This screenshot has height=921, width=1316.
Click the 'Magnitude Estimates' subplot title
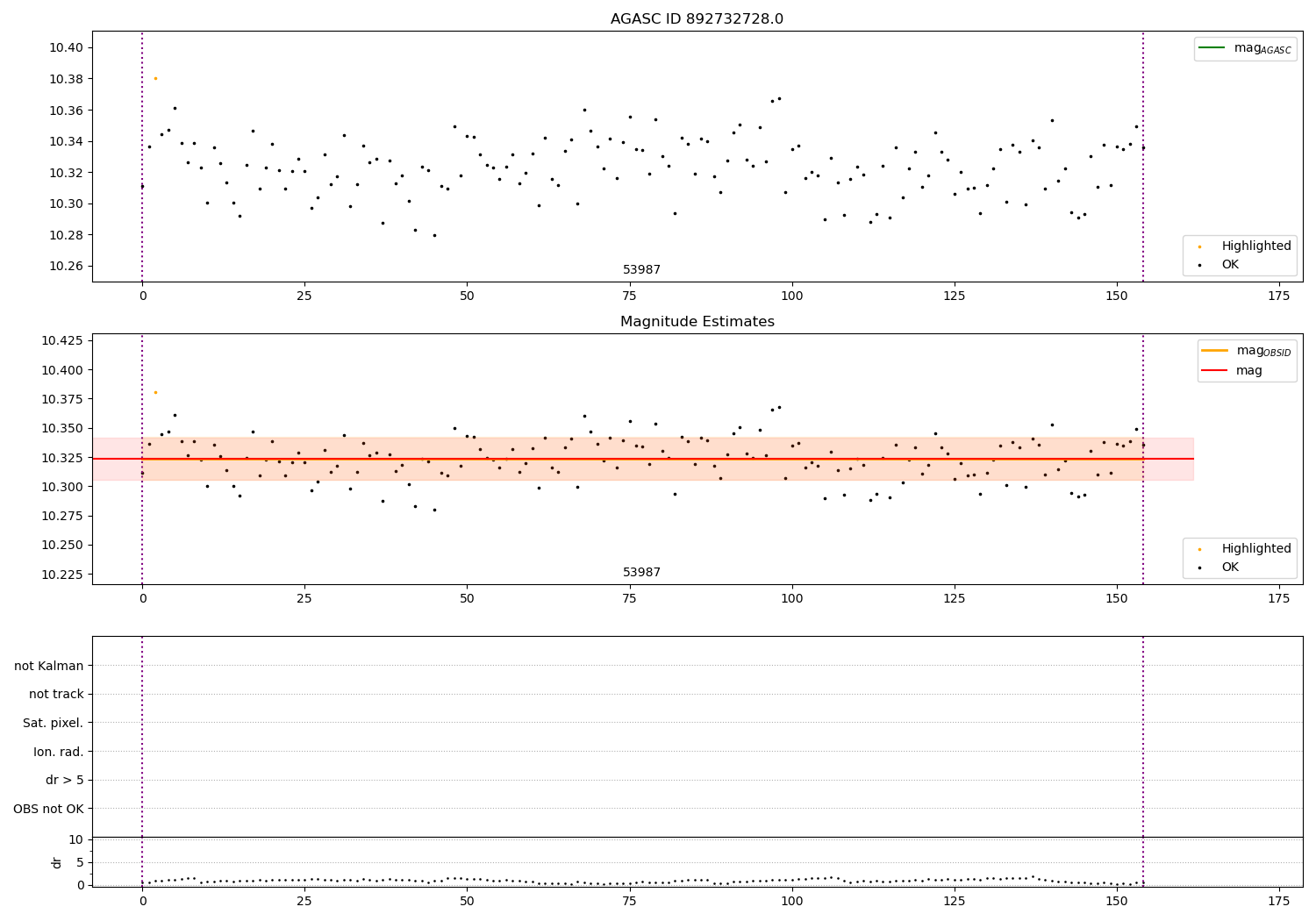pos(697,322)
